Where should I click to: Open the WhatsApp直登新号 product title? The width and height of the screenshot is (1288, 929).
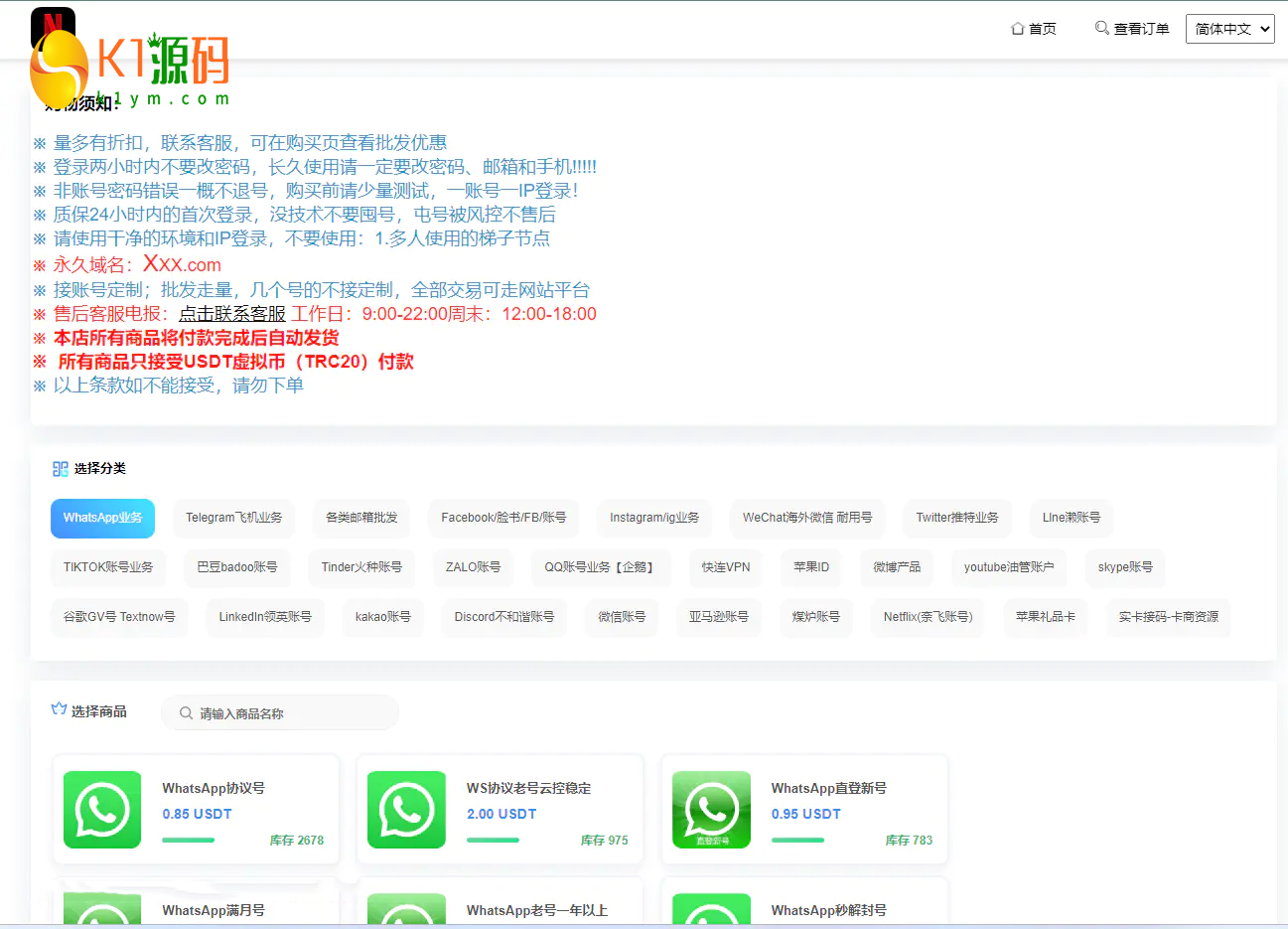tap(829, 788)
